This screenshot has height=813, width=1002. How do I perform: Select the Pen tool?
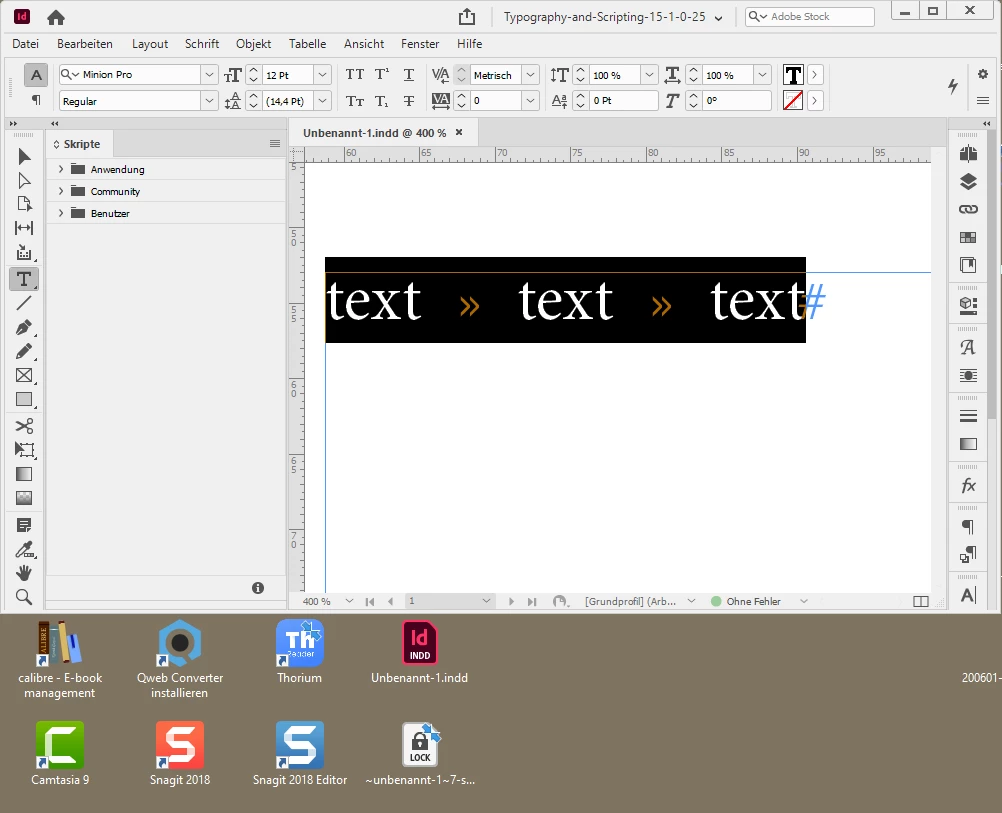click(x=24, y=328)
